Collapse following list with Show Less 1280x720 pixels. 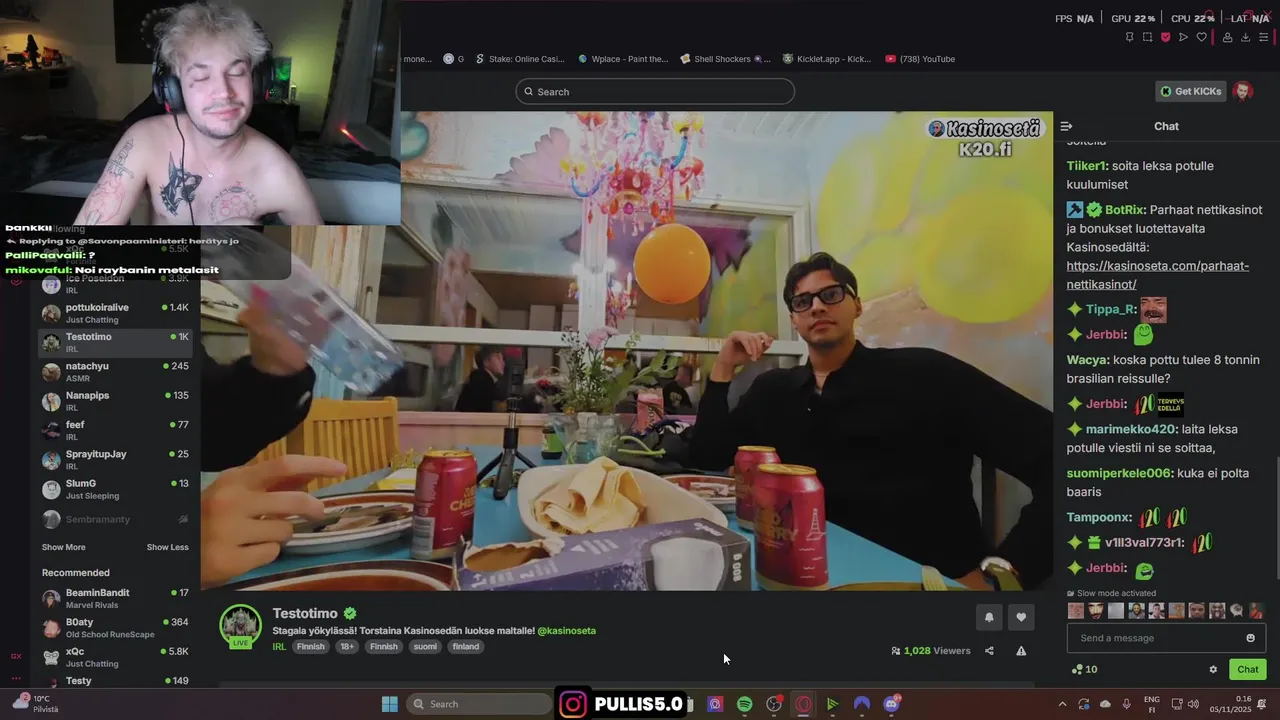point(167,547)
